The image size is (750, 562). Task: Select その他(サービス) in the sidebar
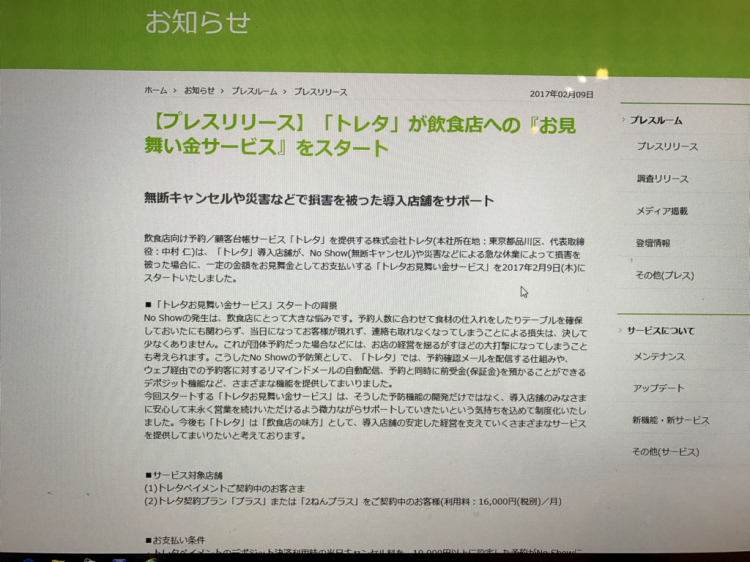pyautogui.click(x=665, y=452)
